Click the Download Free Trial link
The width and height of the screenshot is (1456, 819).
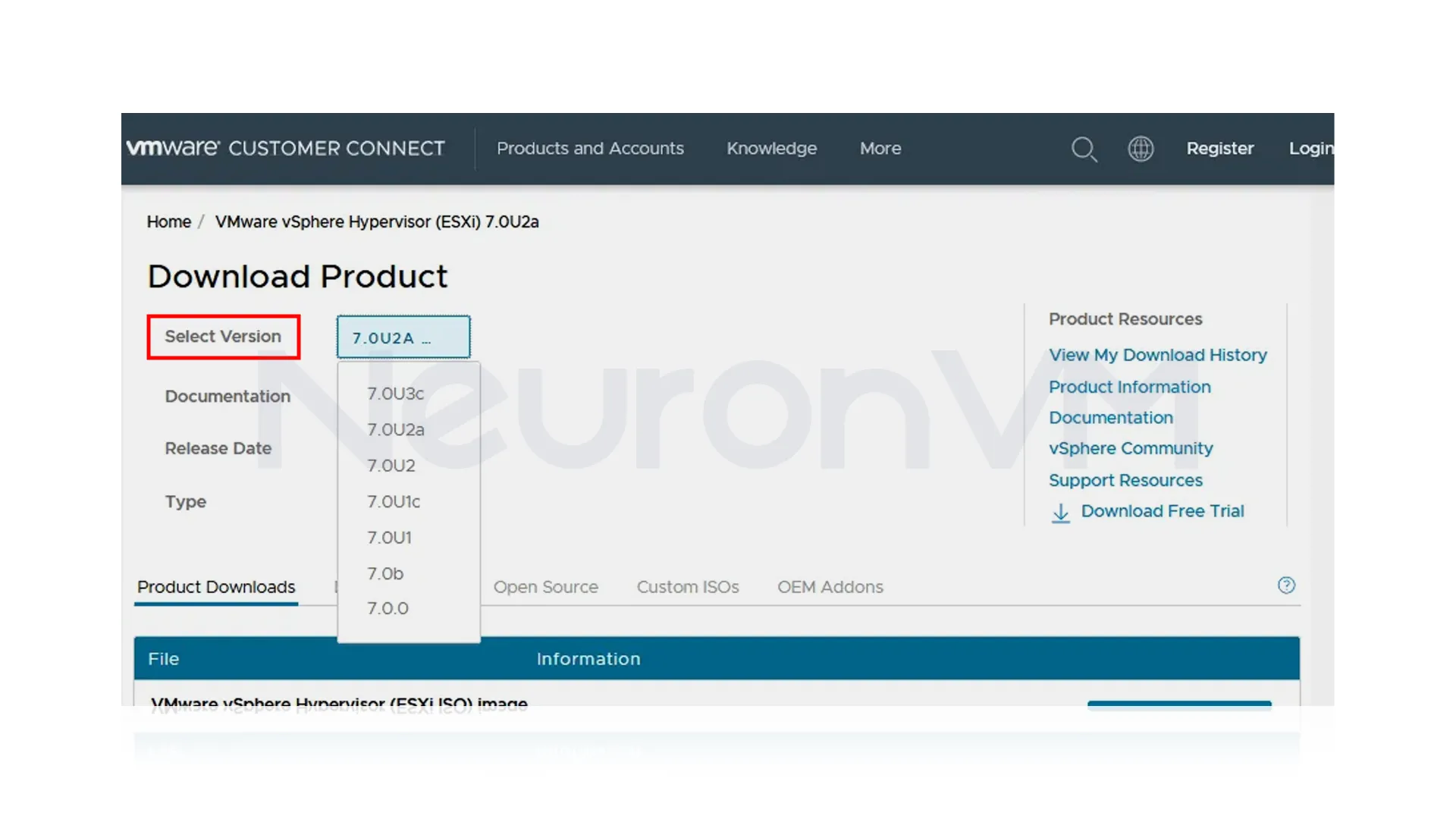(1162, 511)
